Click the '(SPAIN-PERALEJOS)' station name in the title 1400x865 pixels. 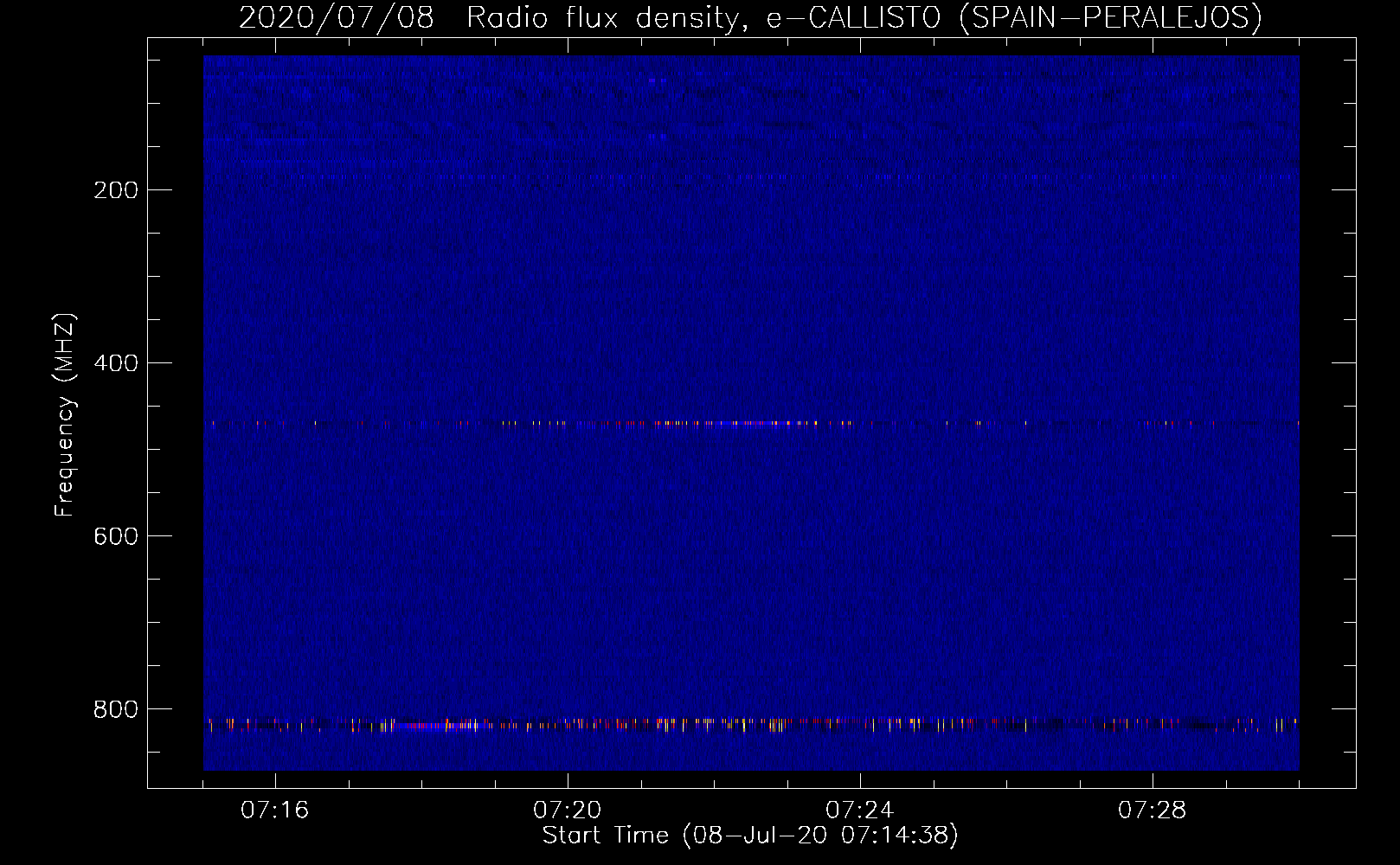click(x=1111, y=17)
